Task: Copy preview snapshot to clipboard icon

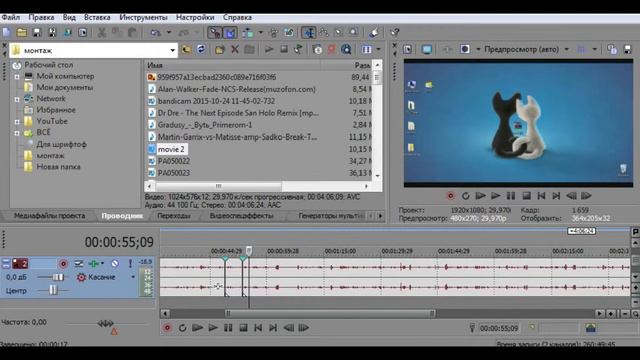Action: pyautogui.click(x=612, y=49)
